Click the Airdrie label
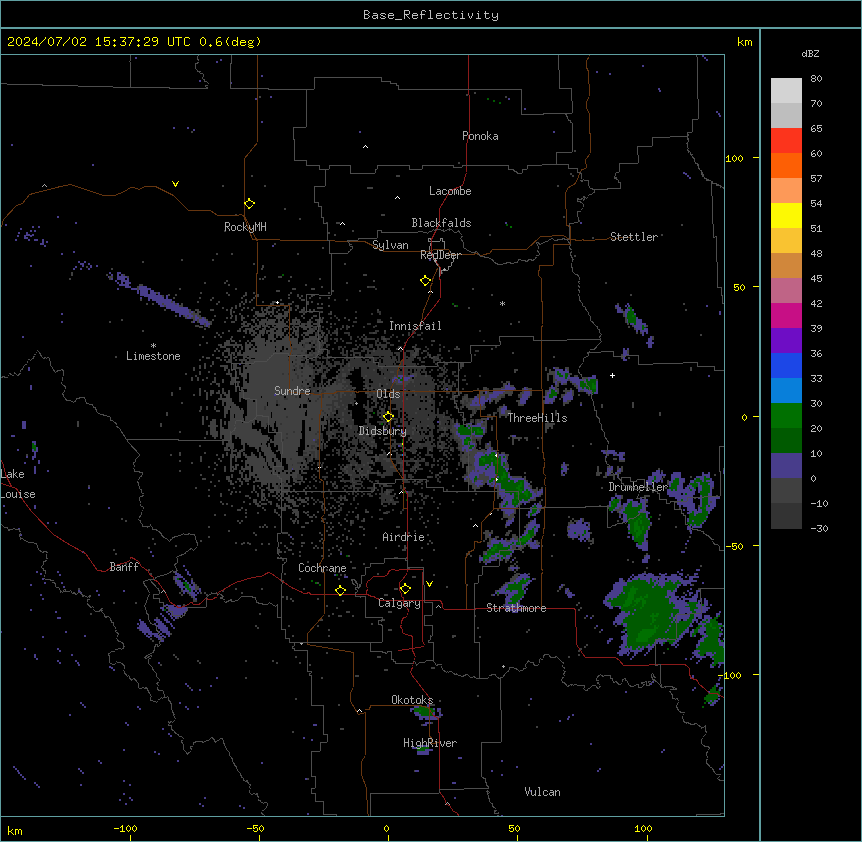Image resolution: width=862 pixels, height=842 pixels. coord(404,537)
